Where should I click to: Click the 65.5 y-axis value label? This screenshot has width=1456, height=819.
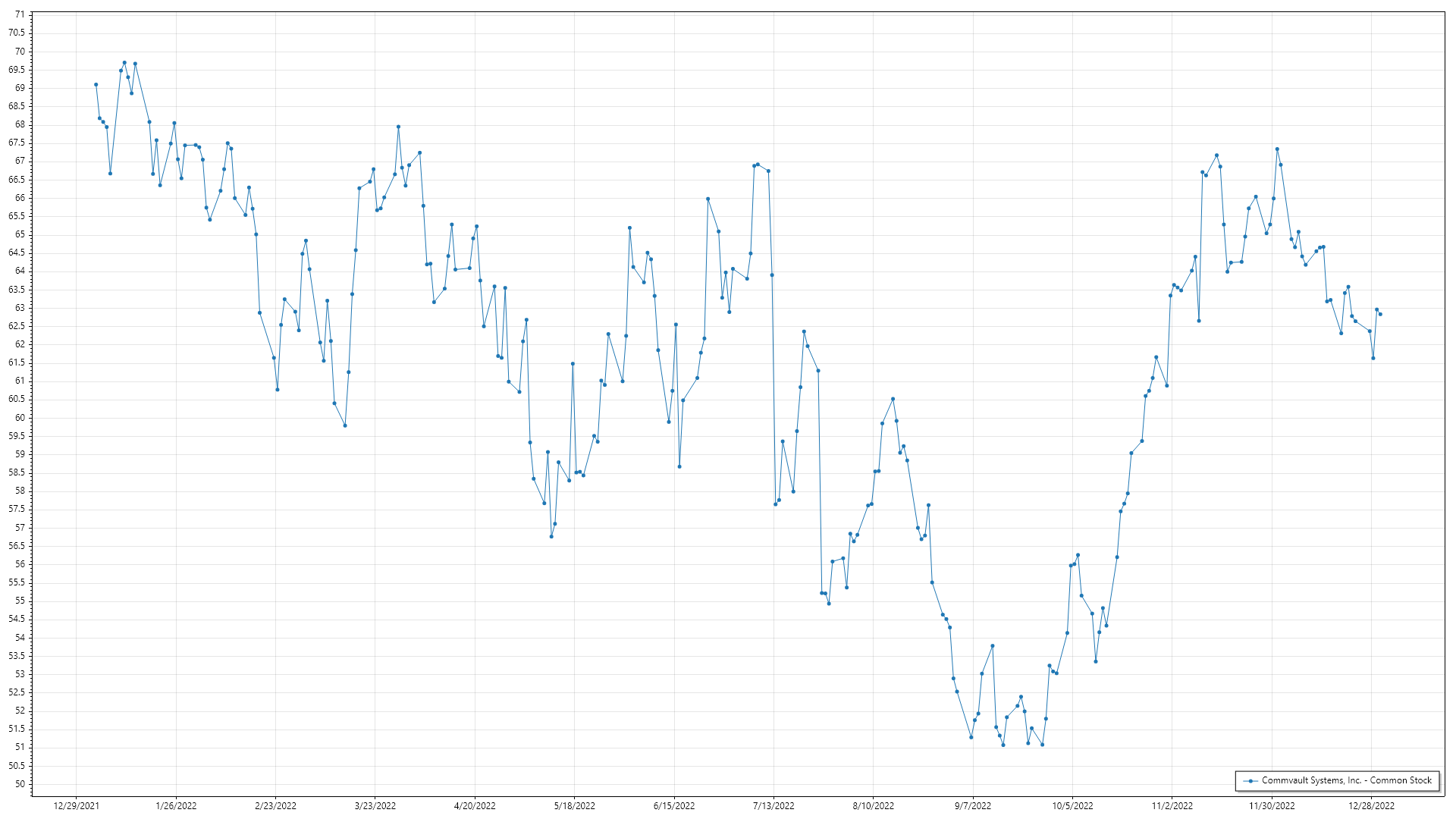pyautogui.click(x=17, y=216)
